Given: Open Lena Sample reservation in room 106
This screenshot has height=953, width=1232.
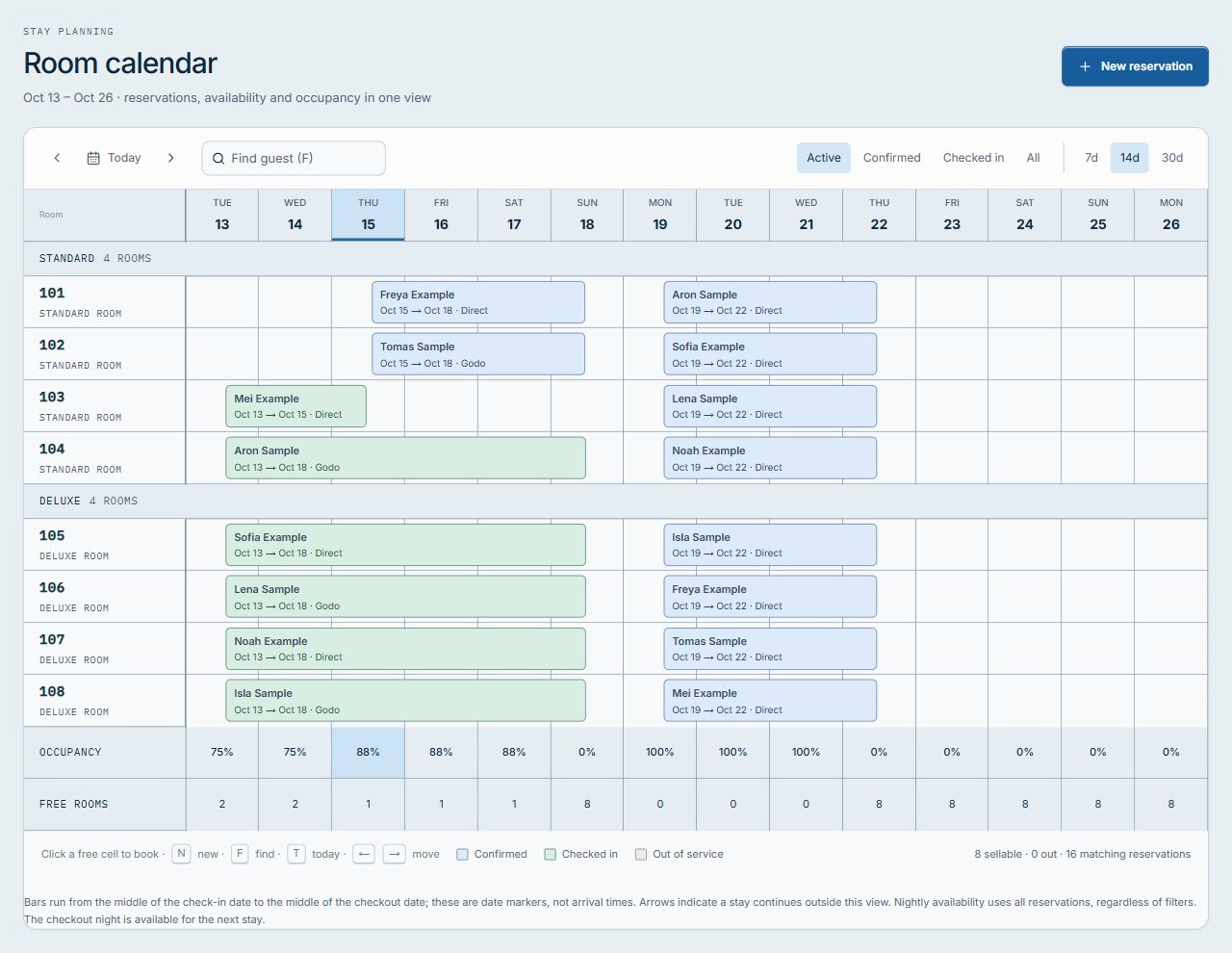Looking at the screenshot, I should (x=405, y=597).
